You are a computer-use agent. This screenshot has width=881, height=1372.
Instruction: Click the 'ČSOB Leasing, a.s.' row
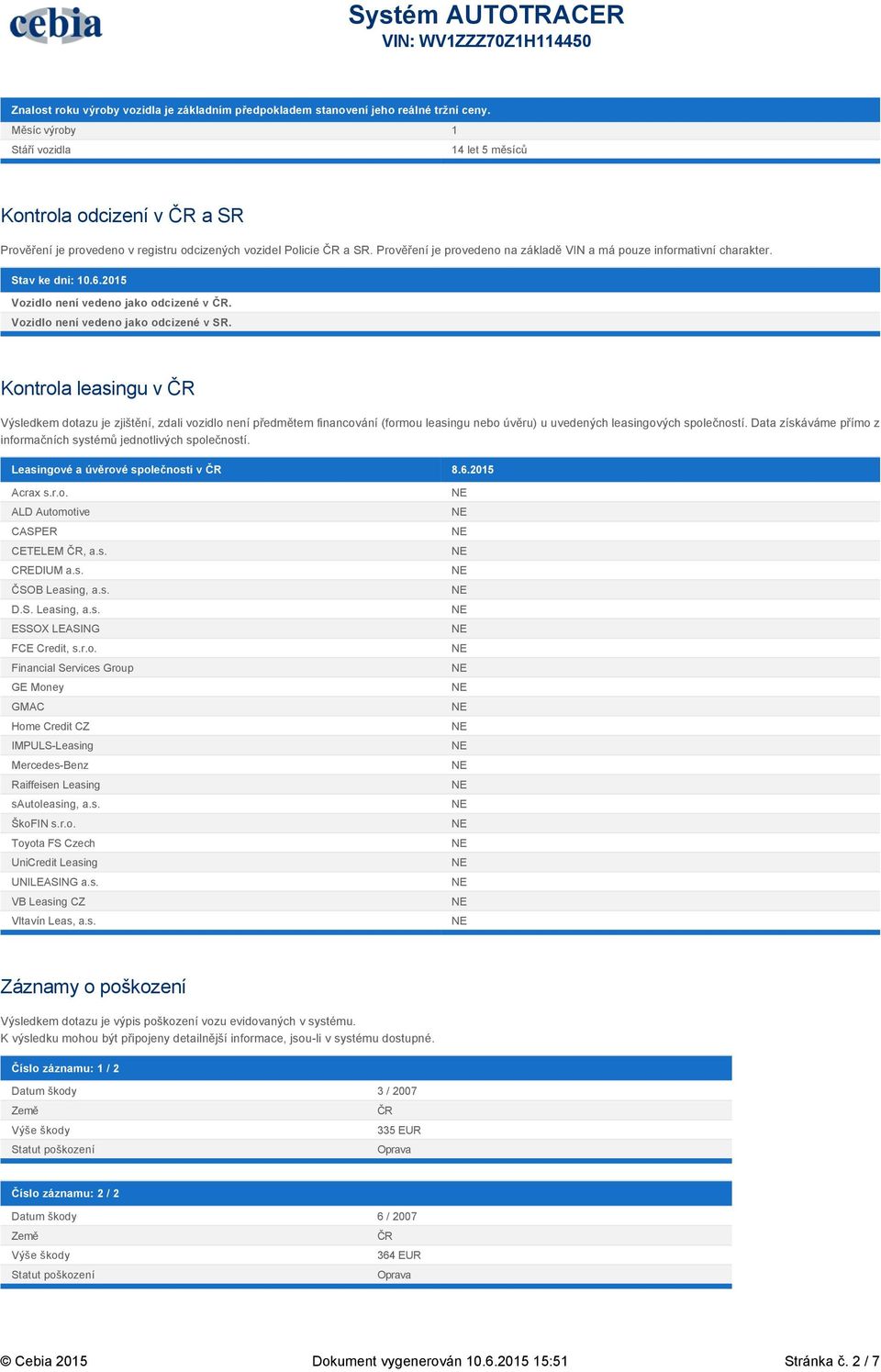(x=440, y=590)
